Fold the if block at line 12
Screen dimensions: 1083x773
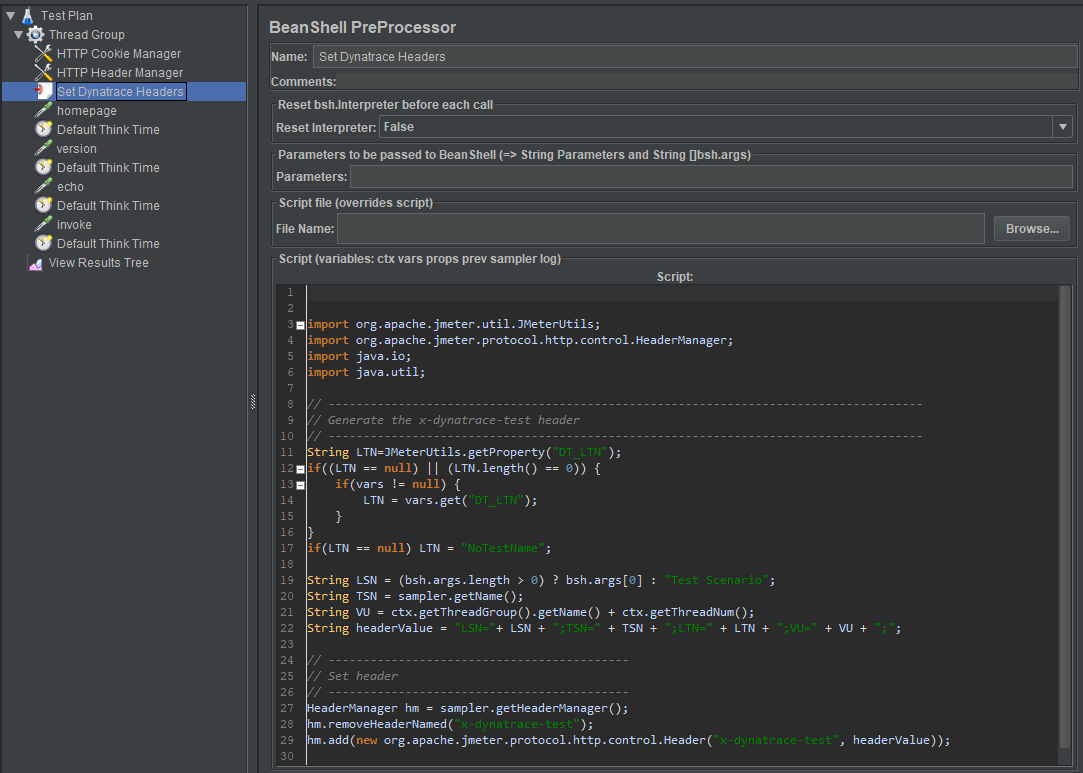[x=300, y=469]
